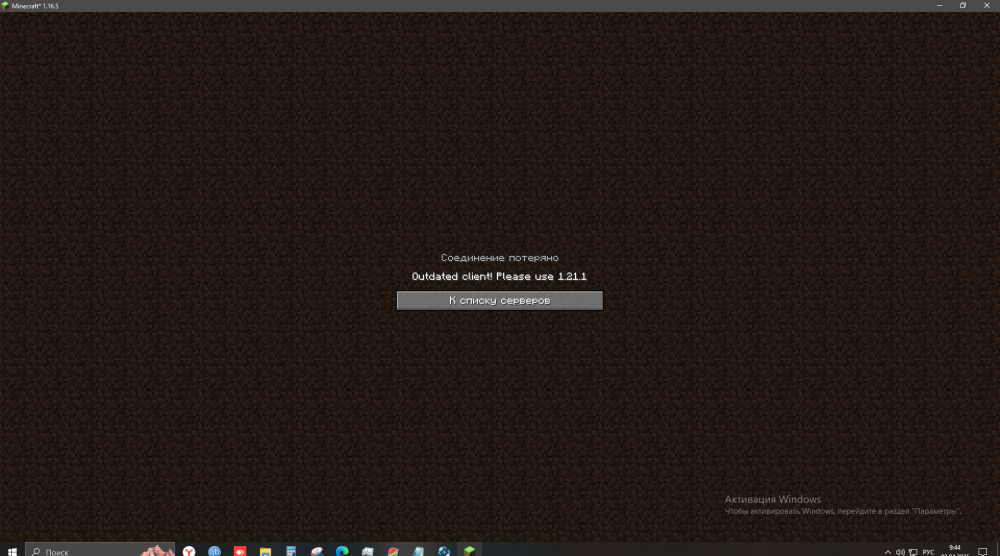Show hidden system tray icons
Screen dimensions: 1000x556
(888, 552)
